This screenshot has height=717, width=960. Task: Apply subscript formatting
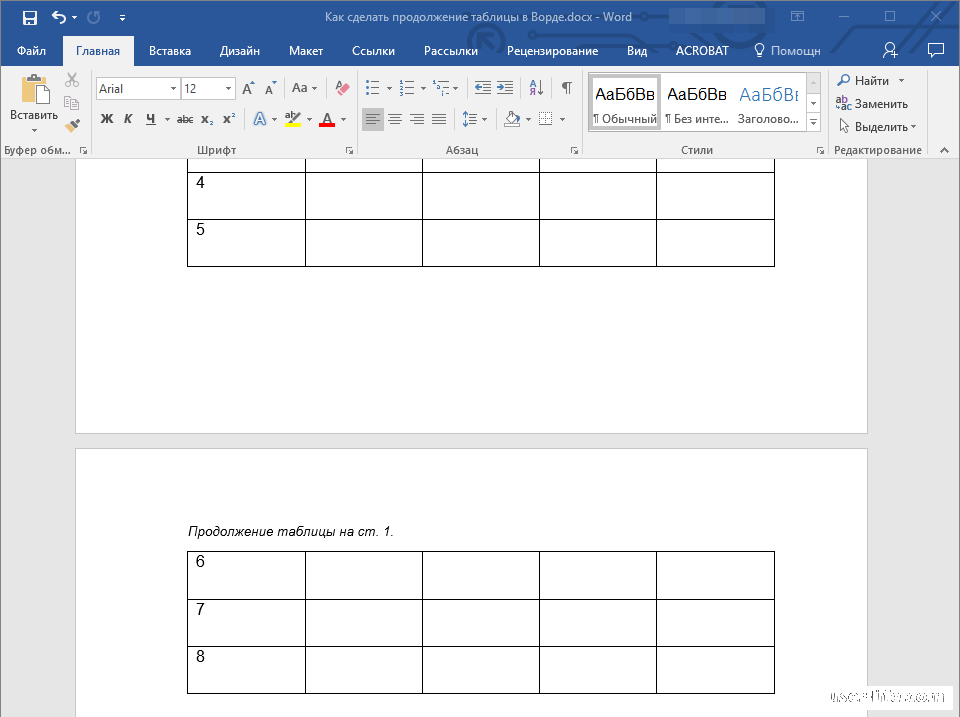pos(207,119)
